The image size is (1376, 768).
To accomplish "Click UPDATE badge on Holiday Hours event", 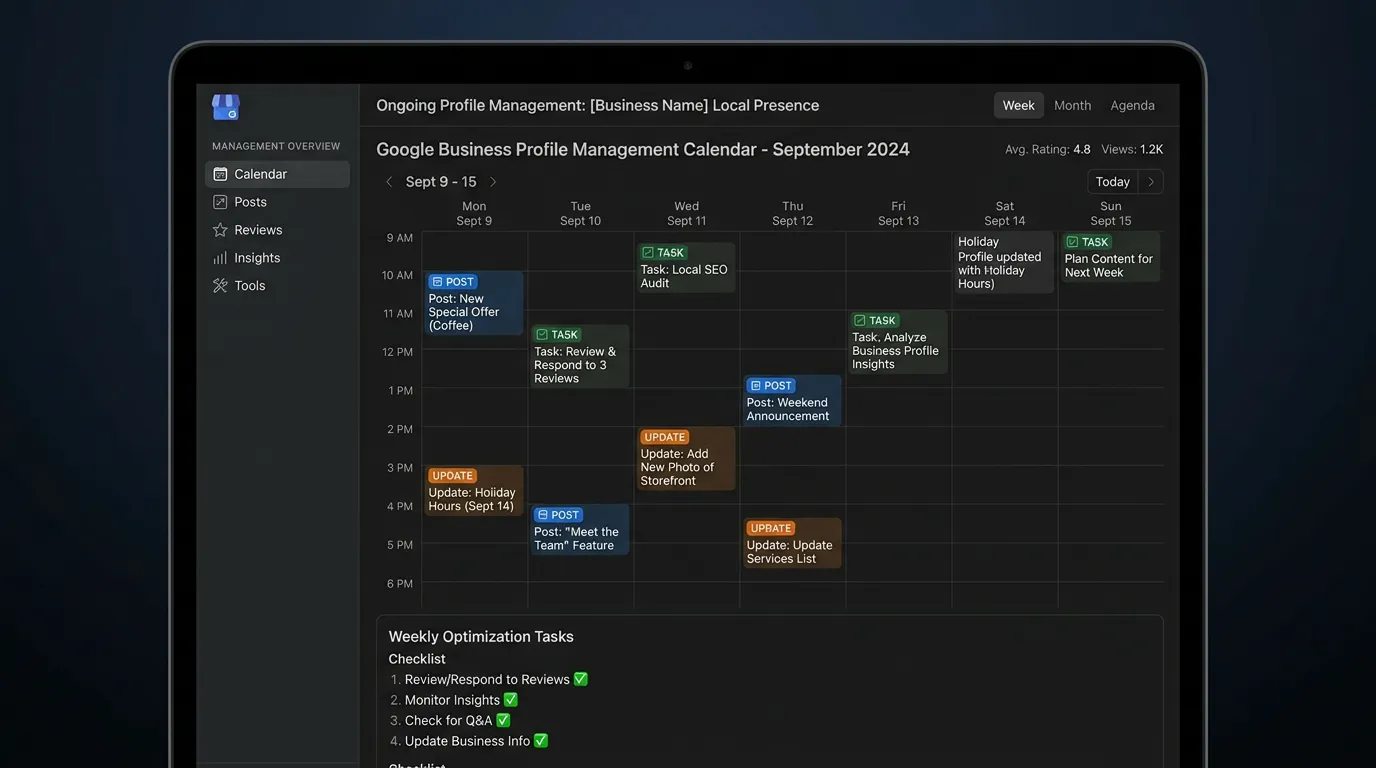I will (x=453, y=476).
